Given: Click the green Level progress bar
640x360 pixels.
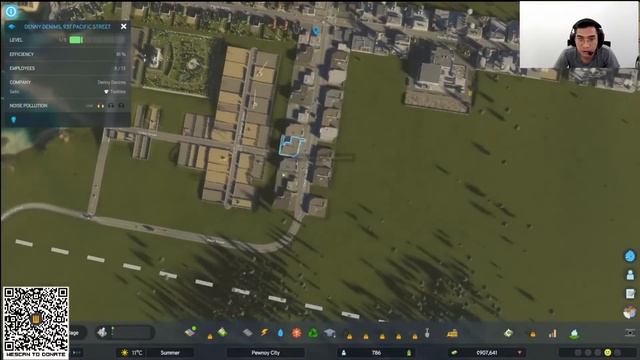Looking at the screenshot, I should click(x=76, y=40).
